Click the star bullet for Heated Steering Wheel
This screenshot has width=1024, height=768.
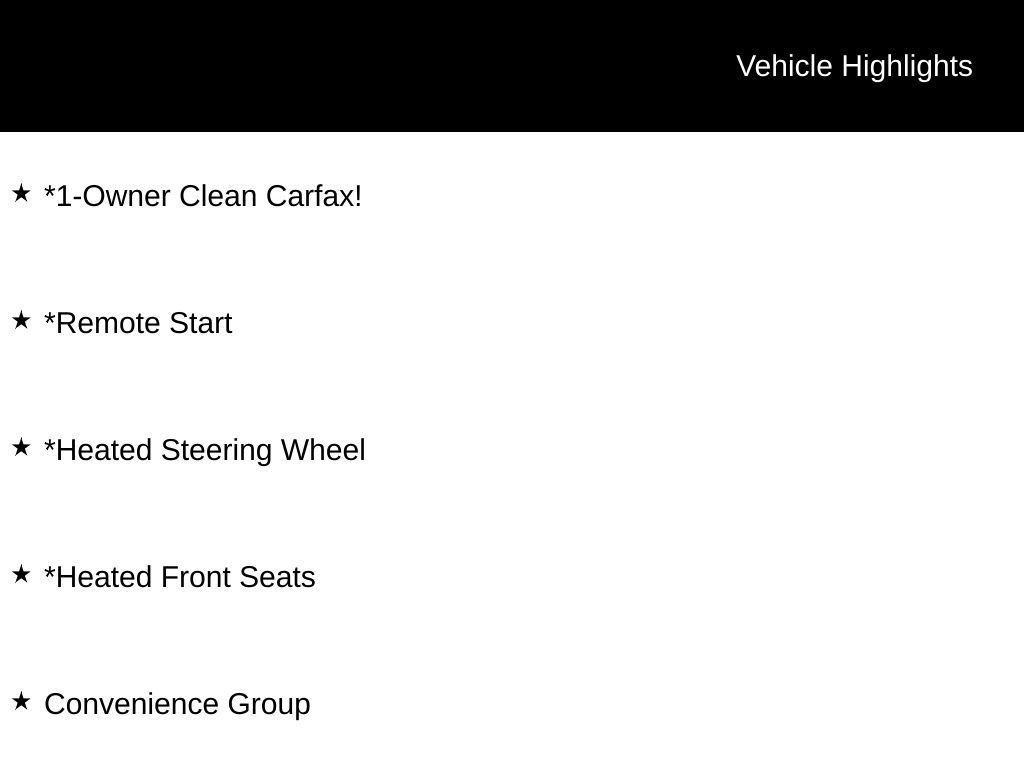tap(21, 447)
